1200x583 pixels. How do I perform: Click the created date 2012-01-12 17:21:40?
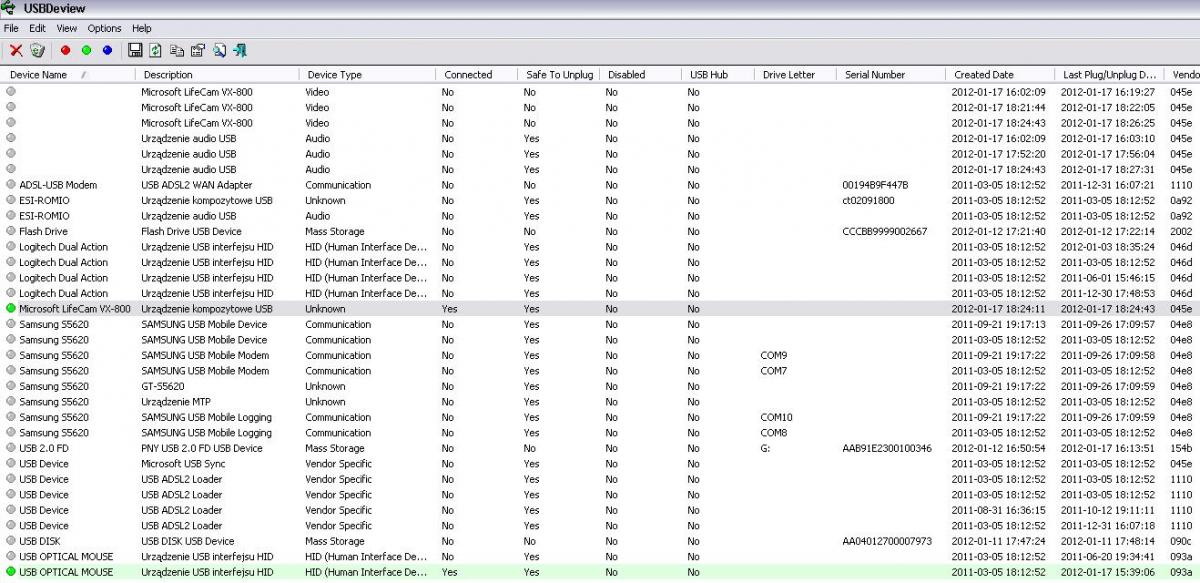coord(999,231)
